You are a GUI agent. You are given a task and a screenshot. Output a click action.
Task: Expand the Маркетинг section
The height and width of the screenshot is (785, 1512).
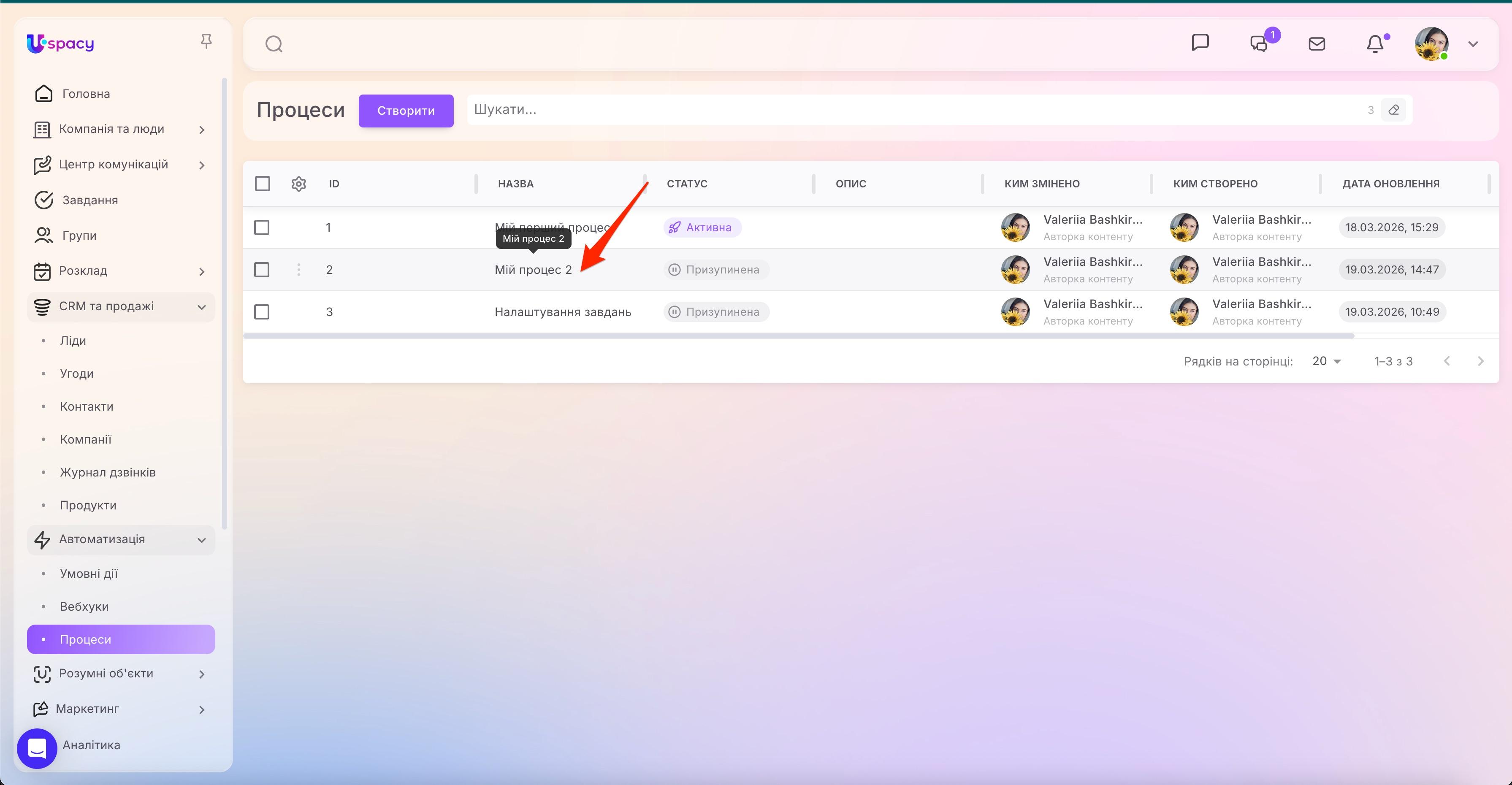(x=202, y=709)
